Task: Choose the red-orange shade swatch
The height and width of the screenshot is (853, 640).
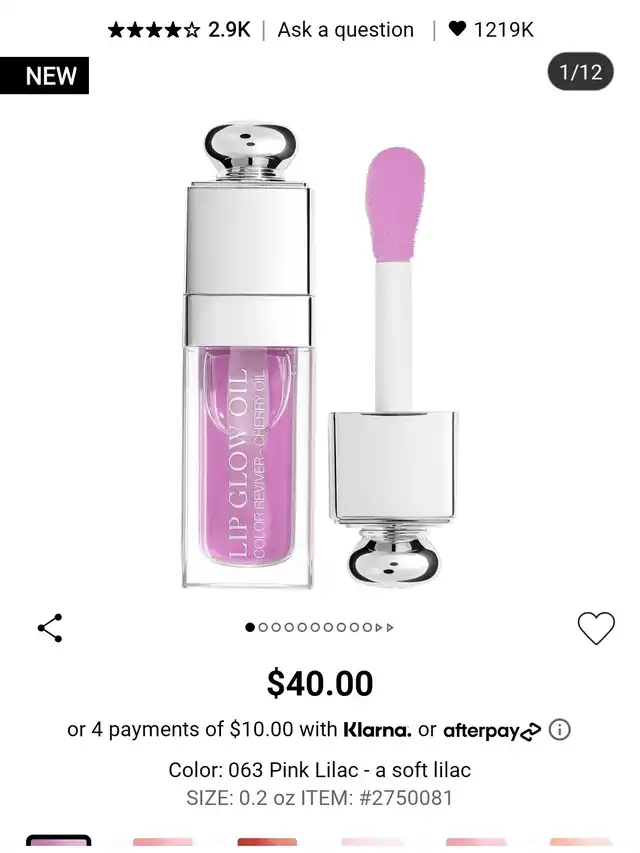Action: pos(267,844)
